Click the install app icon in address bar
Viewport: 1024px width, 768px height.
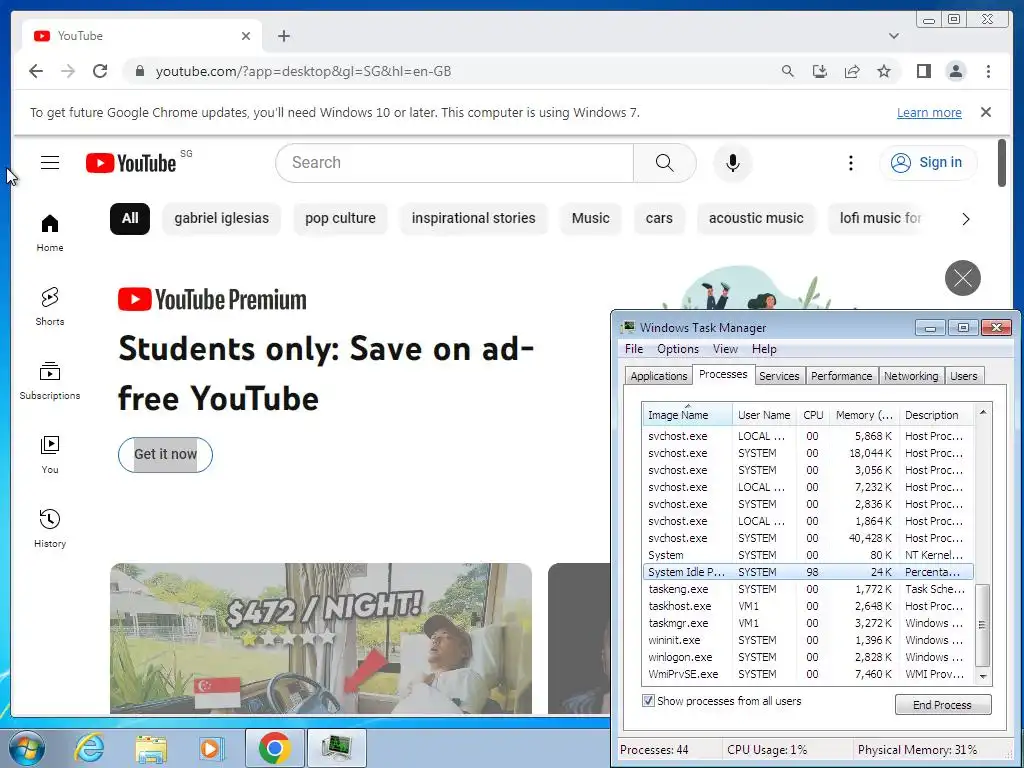coord(820,71)
